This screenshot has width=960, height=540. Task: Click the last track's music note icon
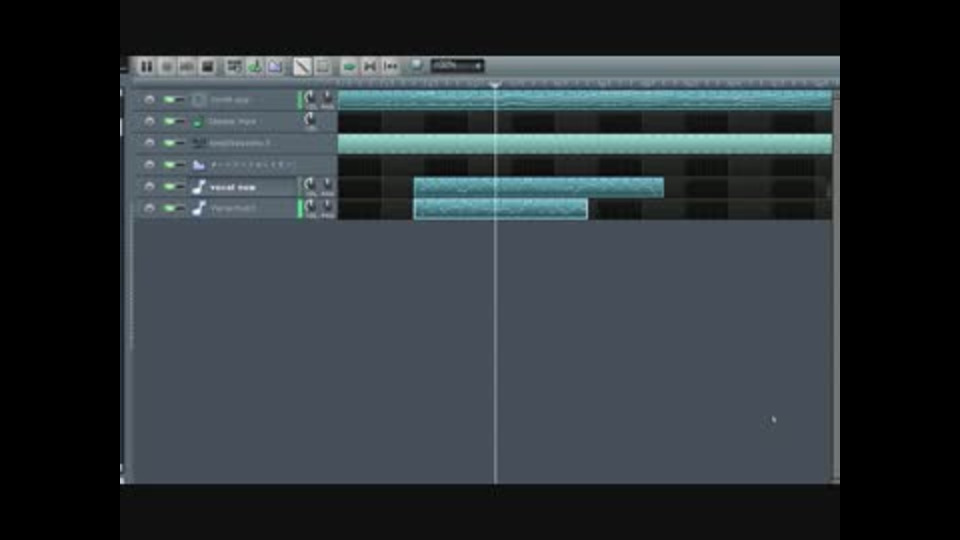(x=198, y=208)
